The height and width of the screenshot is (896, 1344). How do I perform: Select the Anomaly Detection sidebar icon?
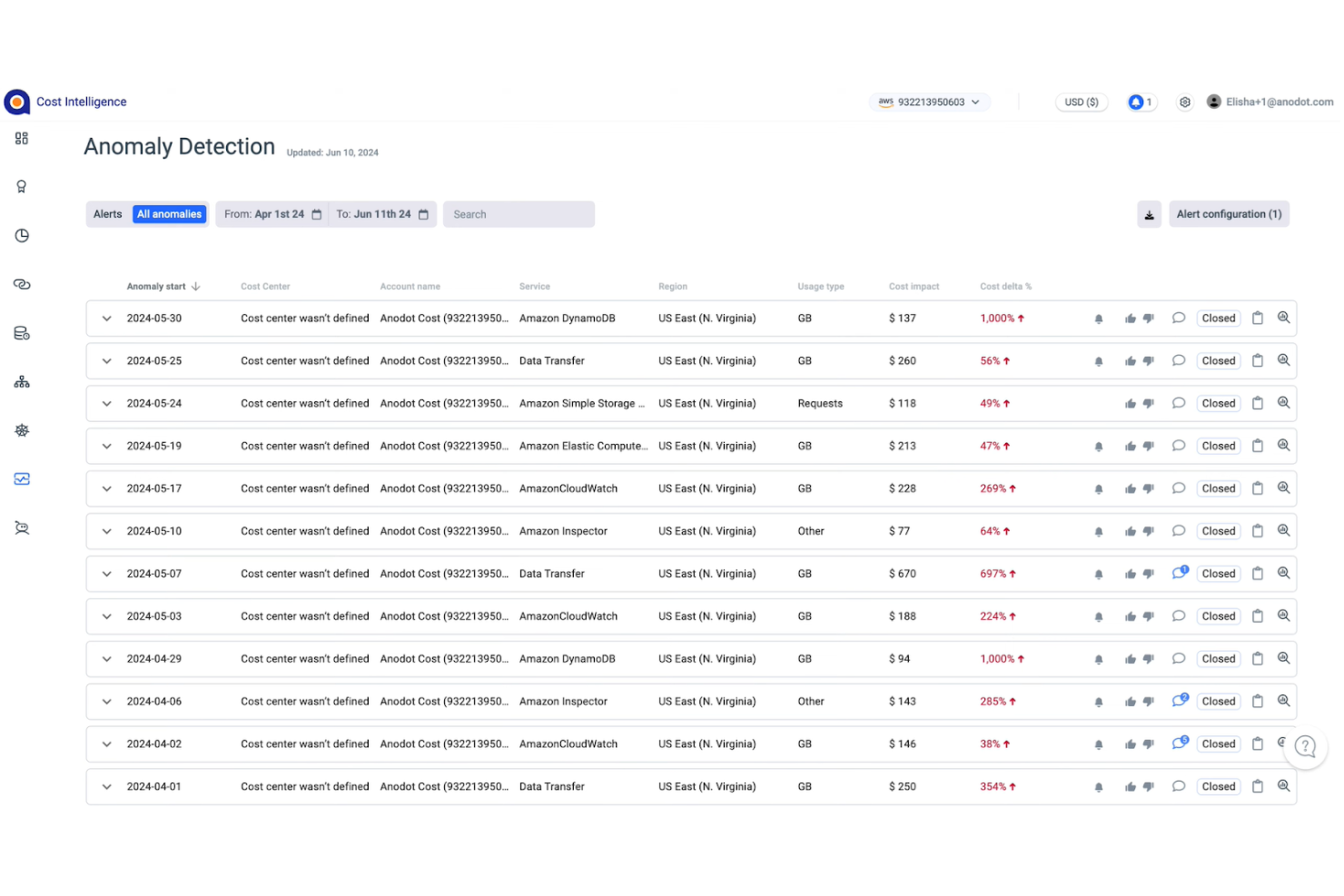[22, 478]
